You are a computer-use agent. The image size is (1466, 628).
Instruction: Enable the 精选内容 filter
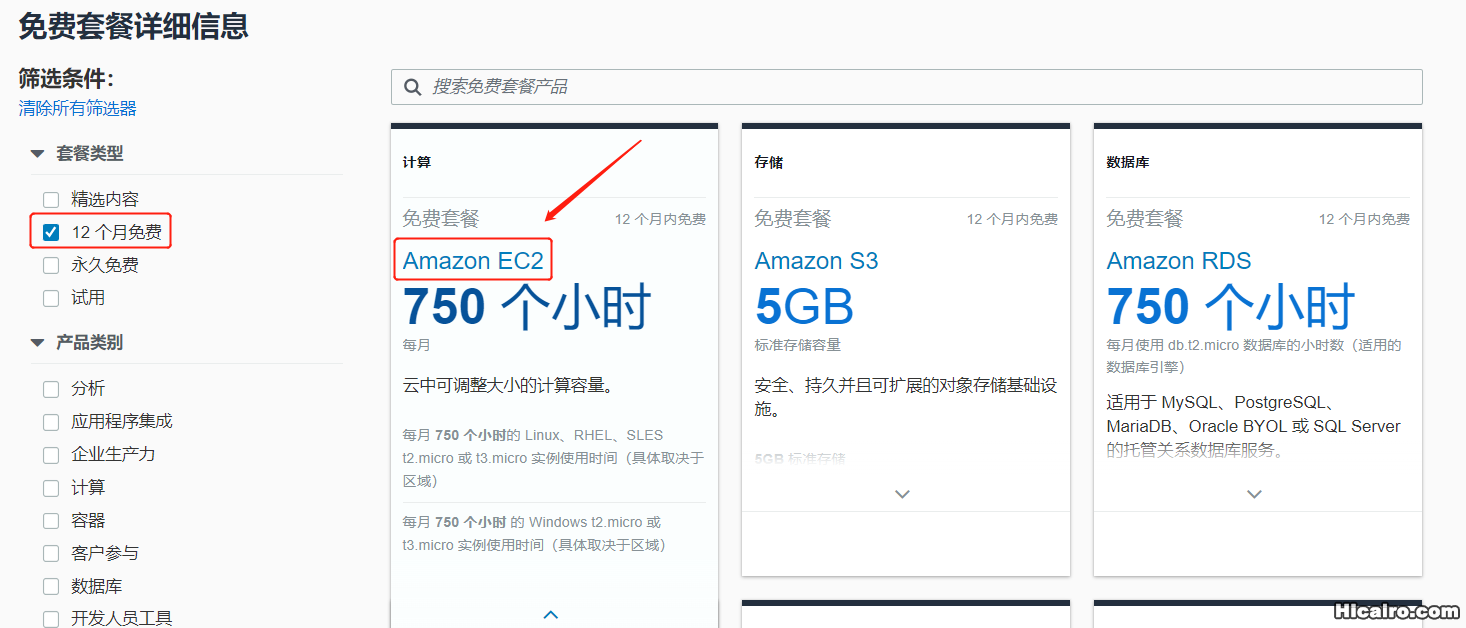click(50, 199)
